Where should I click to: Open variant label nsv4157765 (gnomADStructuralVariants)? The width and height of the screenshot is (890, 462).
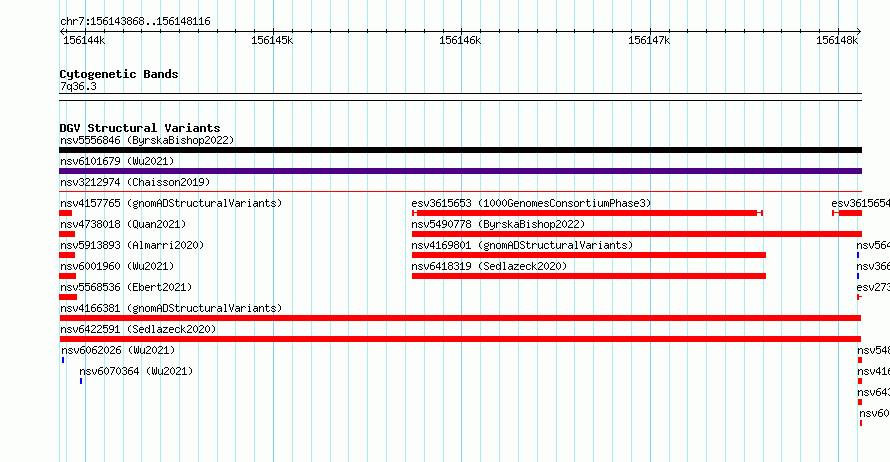coord(171,203)
